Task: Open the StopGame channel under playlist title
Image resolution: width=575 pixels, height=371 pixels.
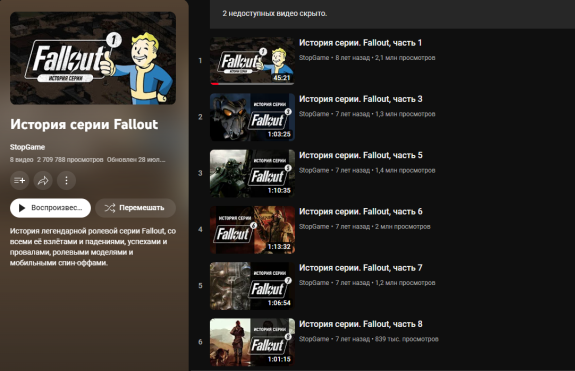Action: click(x=28, y=147)
